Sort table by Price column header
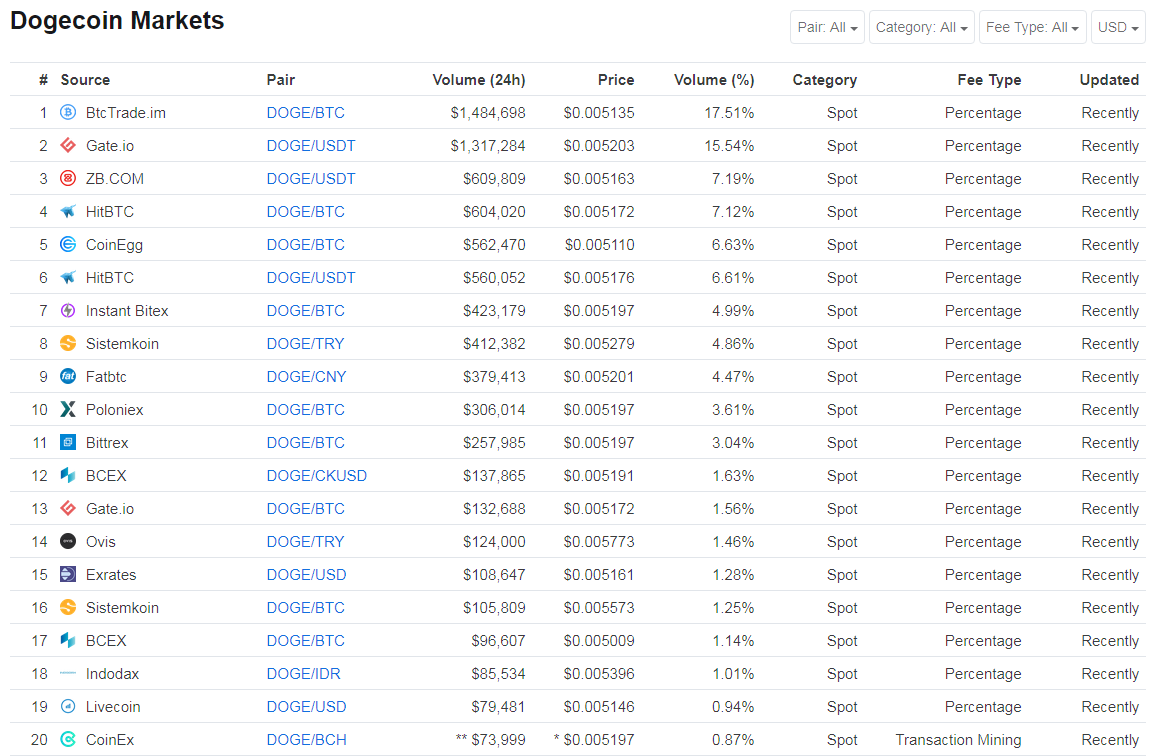The width and height of the screenshot is (1154, 756). tap(616, 80)
